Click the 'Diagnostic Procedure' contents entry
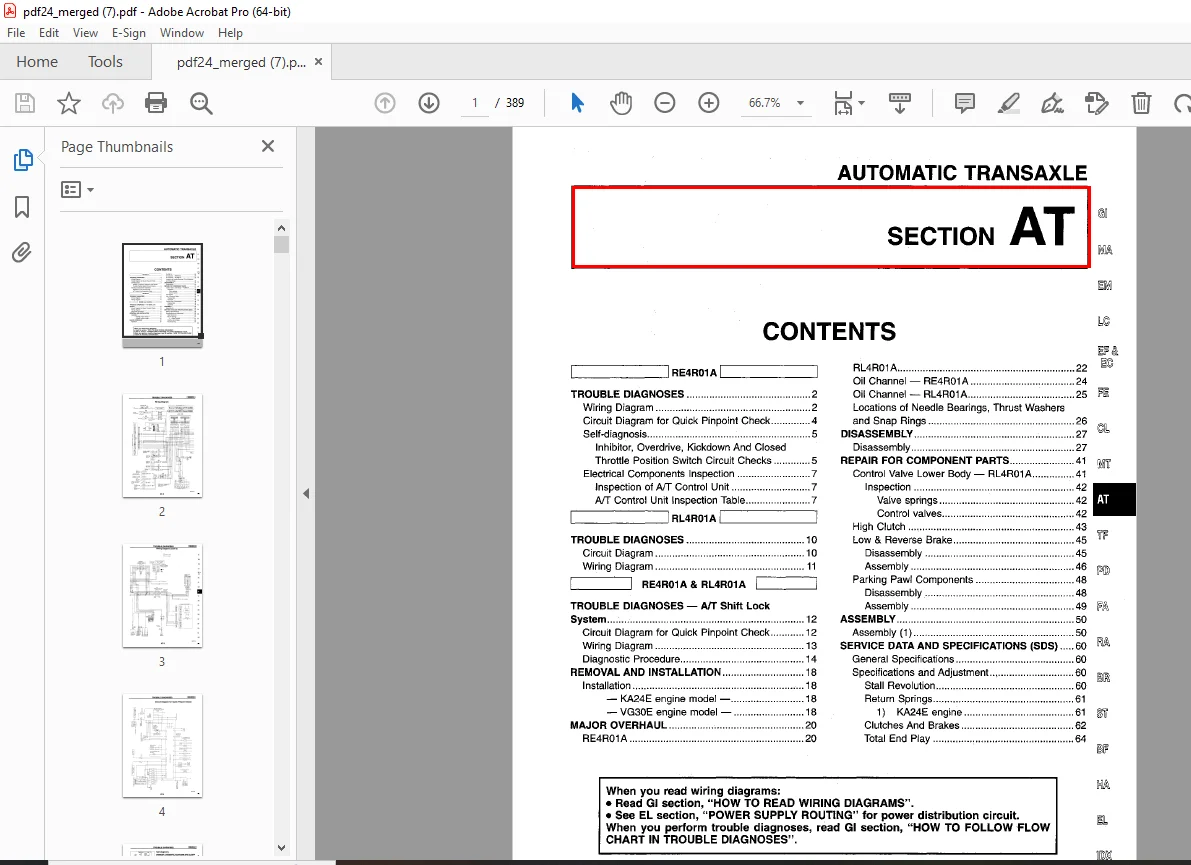The image size is (1191, 865). click(699, 659)
